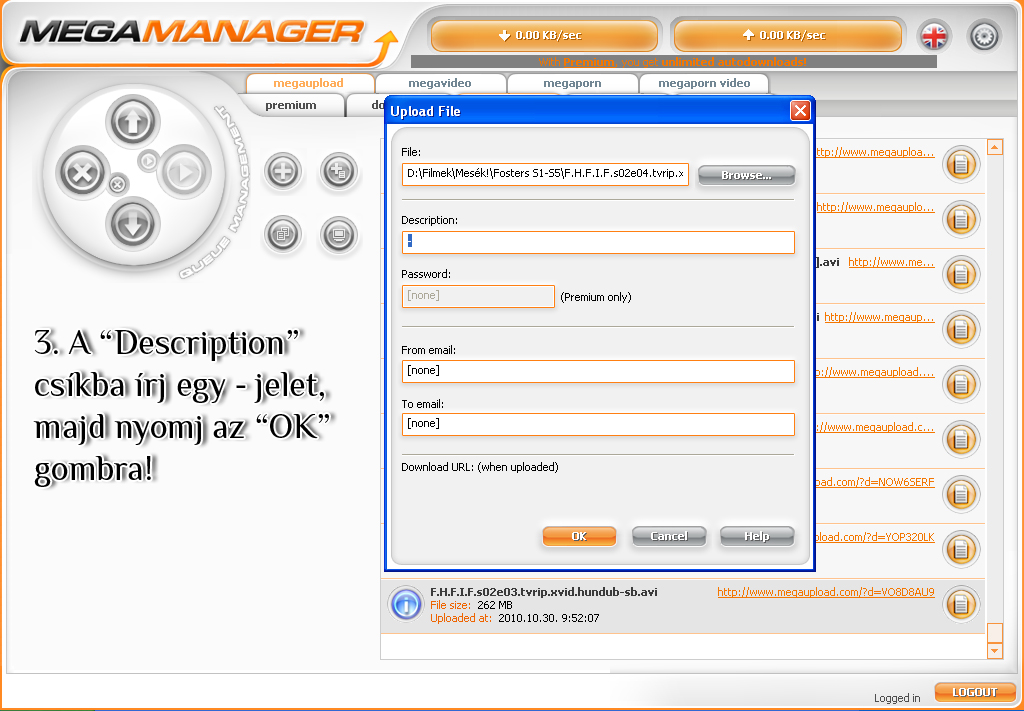1024x711 pixels.
Task: Click the list scrollbar up arrow
Action: pyautogui.click(x=995, y=147)
